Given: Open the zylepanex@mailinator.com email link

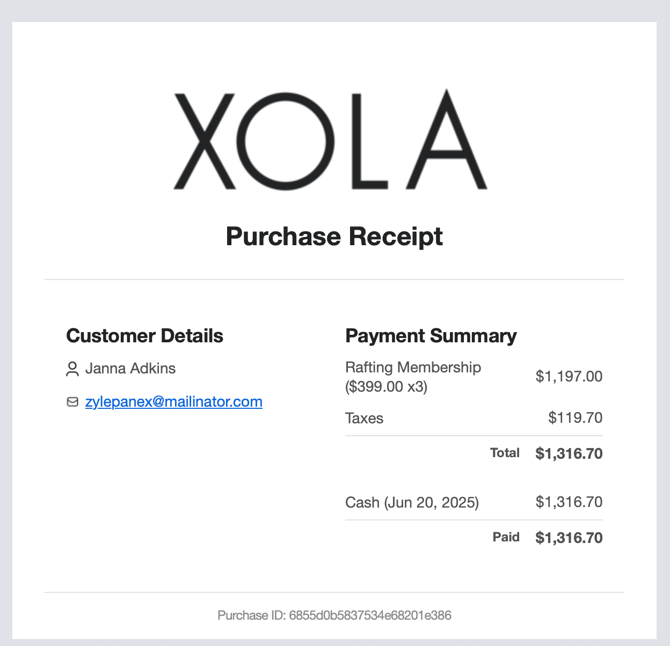Looking at the screenshot, I should click(173, 402).
